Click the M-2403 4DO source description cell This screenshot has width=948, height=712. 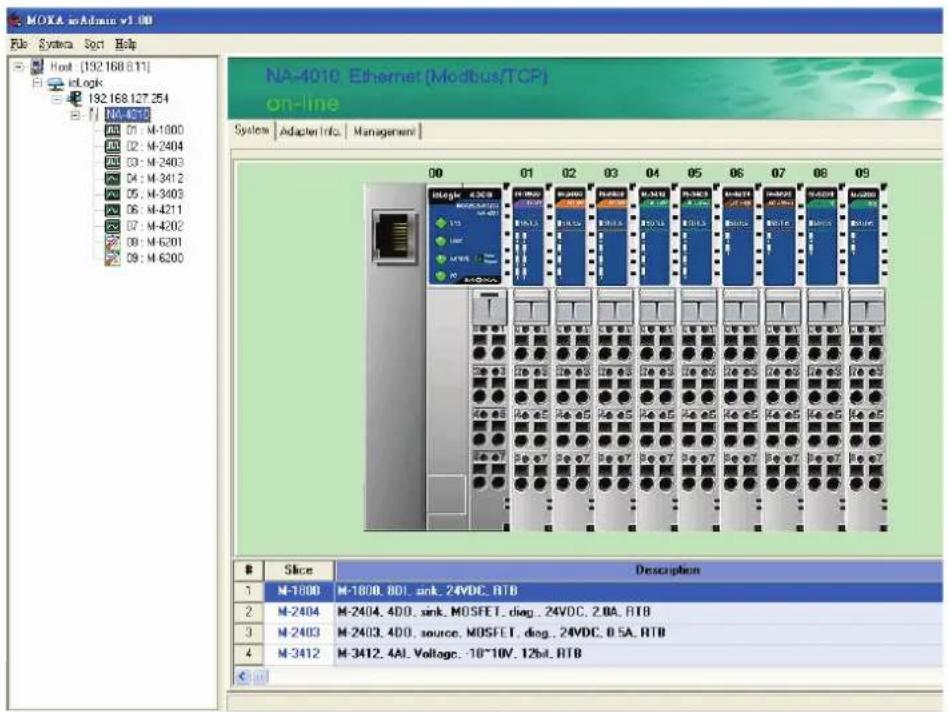click(x=639, y=633)
